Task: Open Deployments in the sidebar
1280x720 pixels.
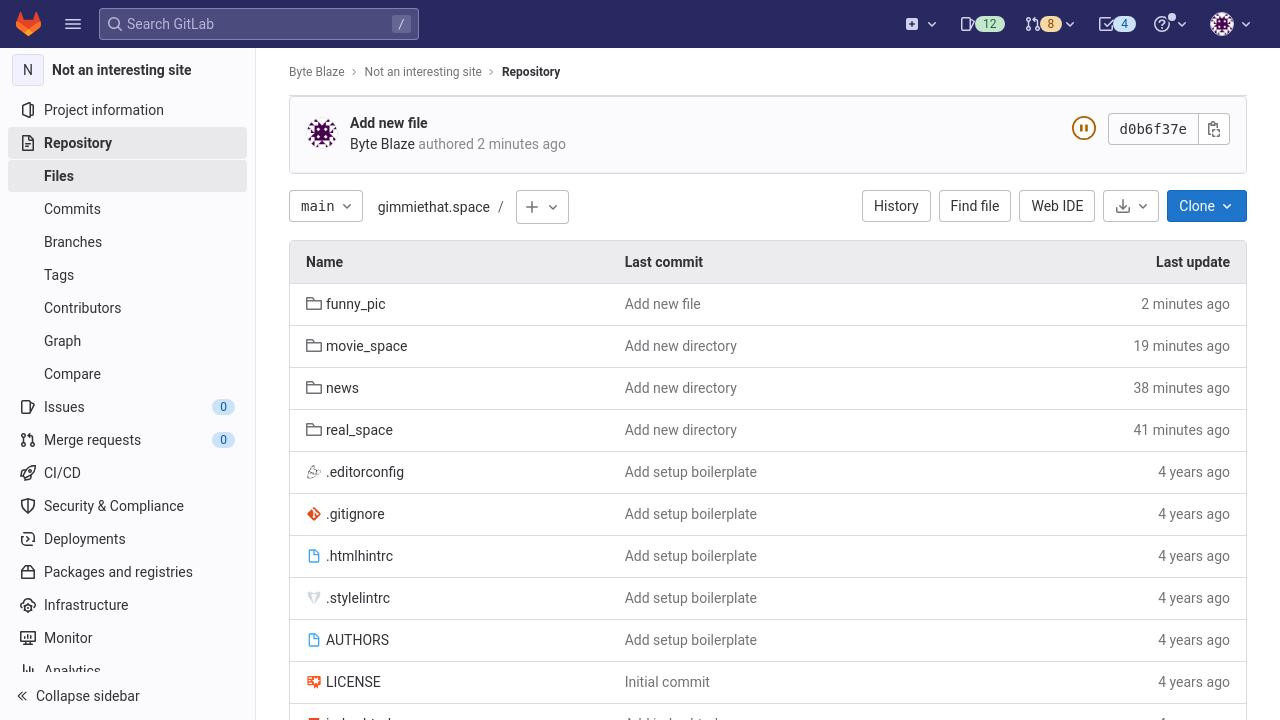Action: click(x=127, y=539)
